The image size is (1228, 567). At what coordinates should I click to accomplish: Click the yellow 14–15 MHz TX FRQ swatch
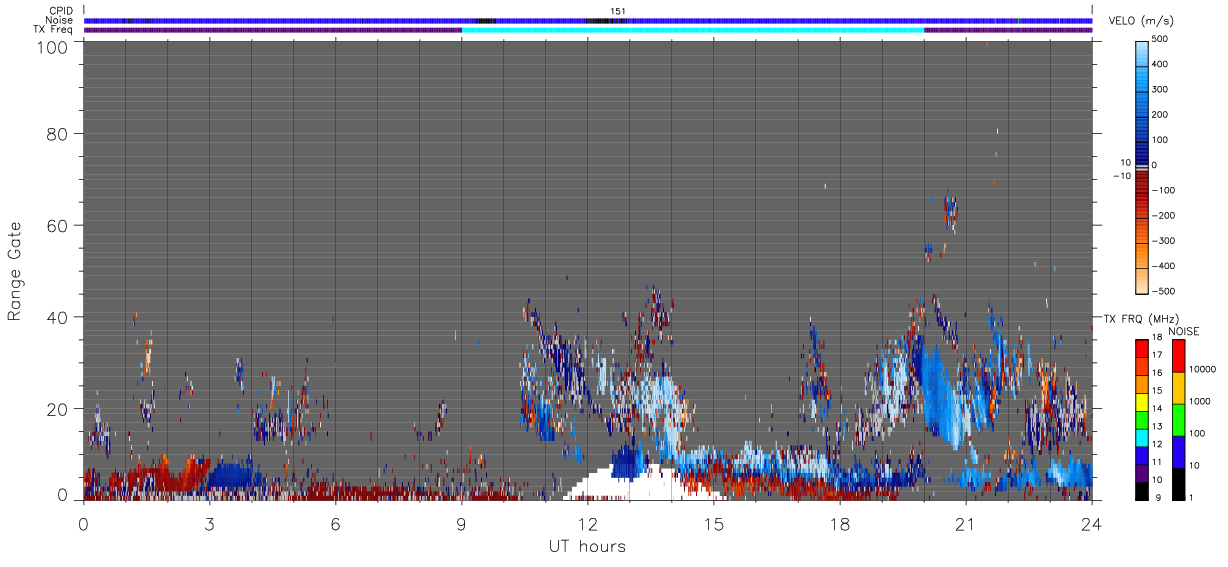pos(1141,402)
